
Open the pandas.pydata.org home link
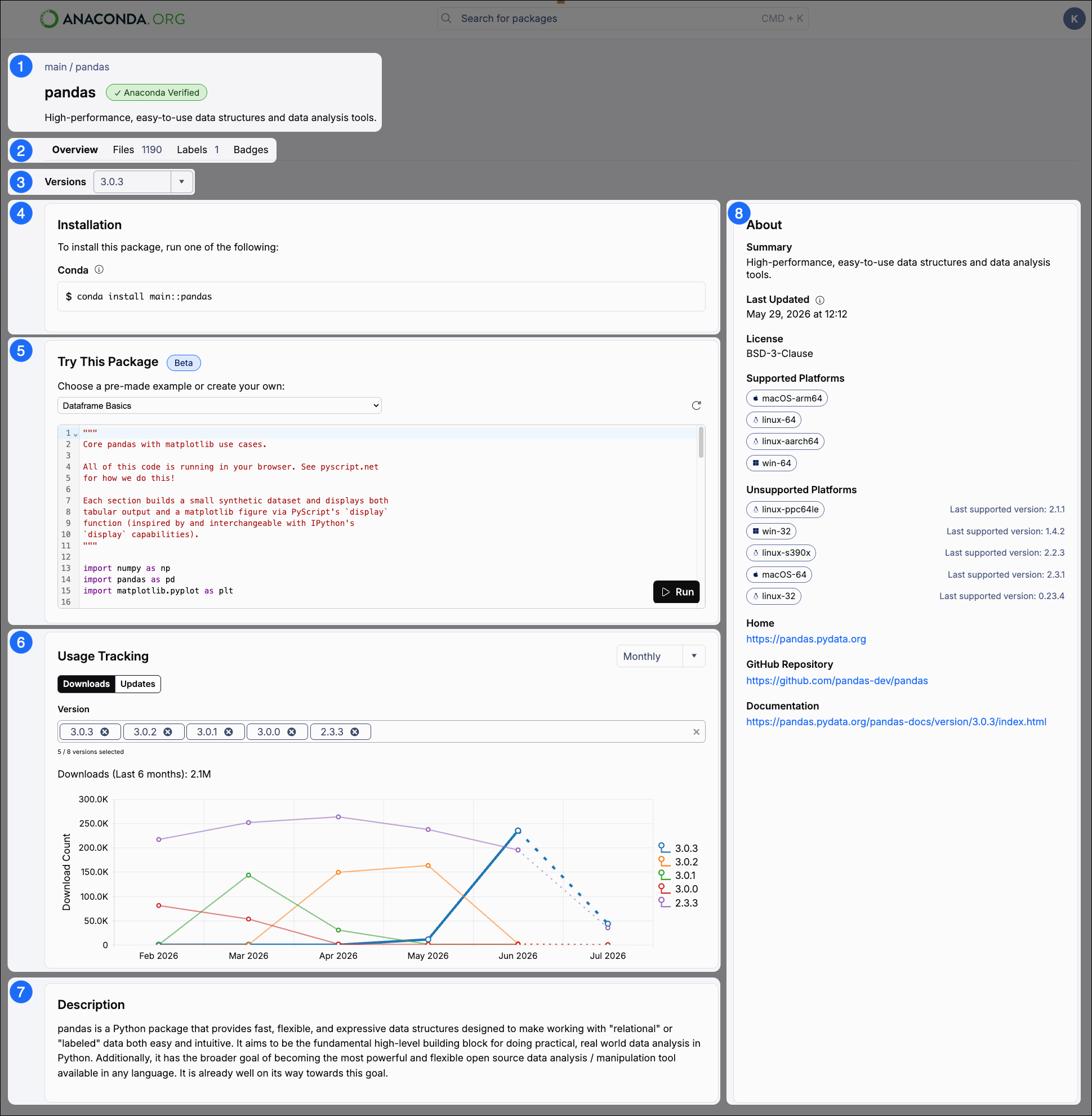pos(806,639)
